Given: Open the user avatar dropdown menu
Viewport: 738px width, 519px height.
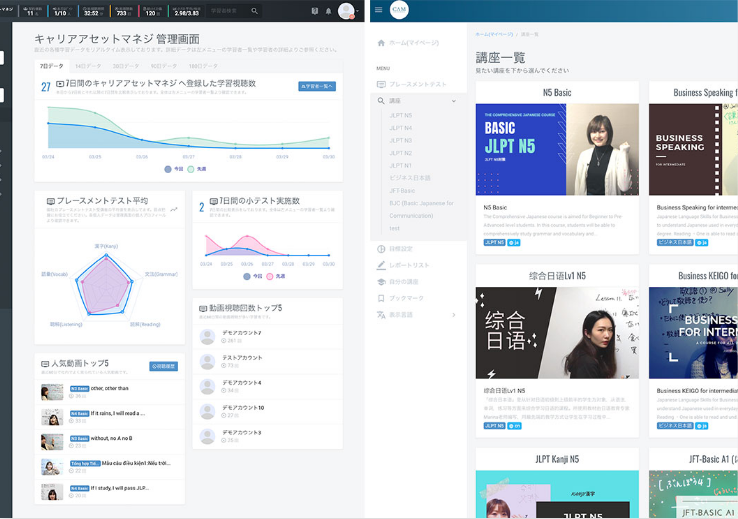Looking at the screenshot, I should (349, 11).
